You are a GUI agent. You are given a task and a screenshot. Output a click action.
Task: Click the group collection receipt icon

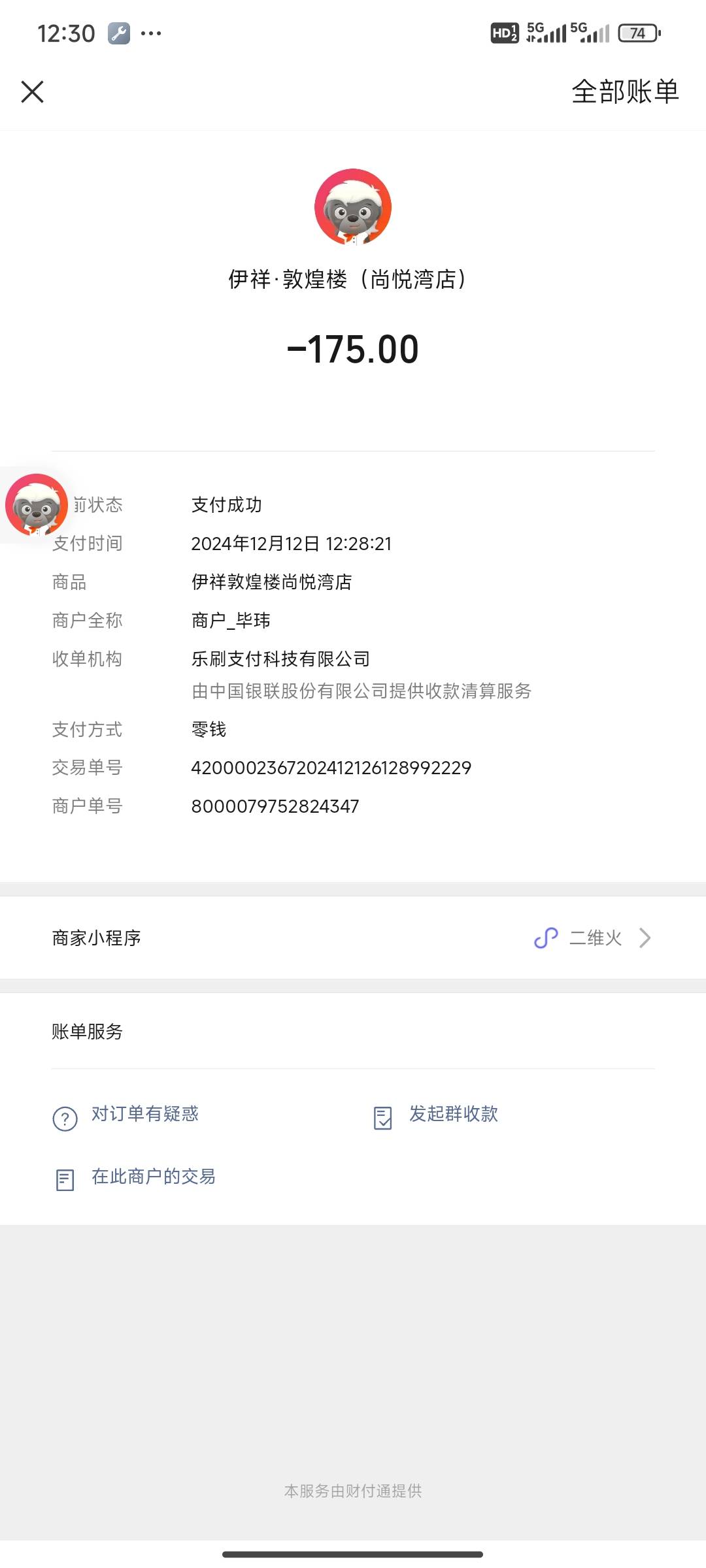(x=382, y=1118)
